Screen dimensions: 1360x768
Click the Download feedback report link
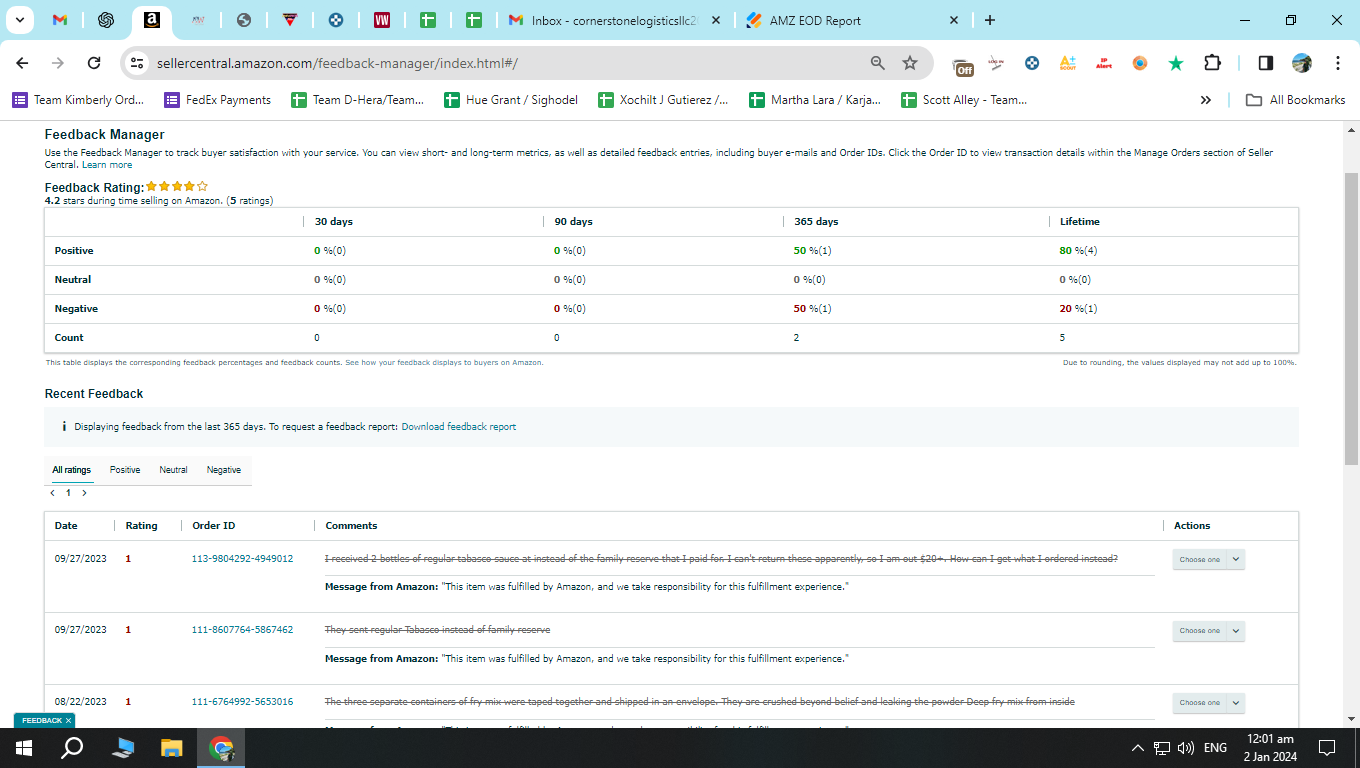pyautogui.click(x=459, y=427)
